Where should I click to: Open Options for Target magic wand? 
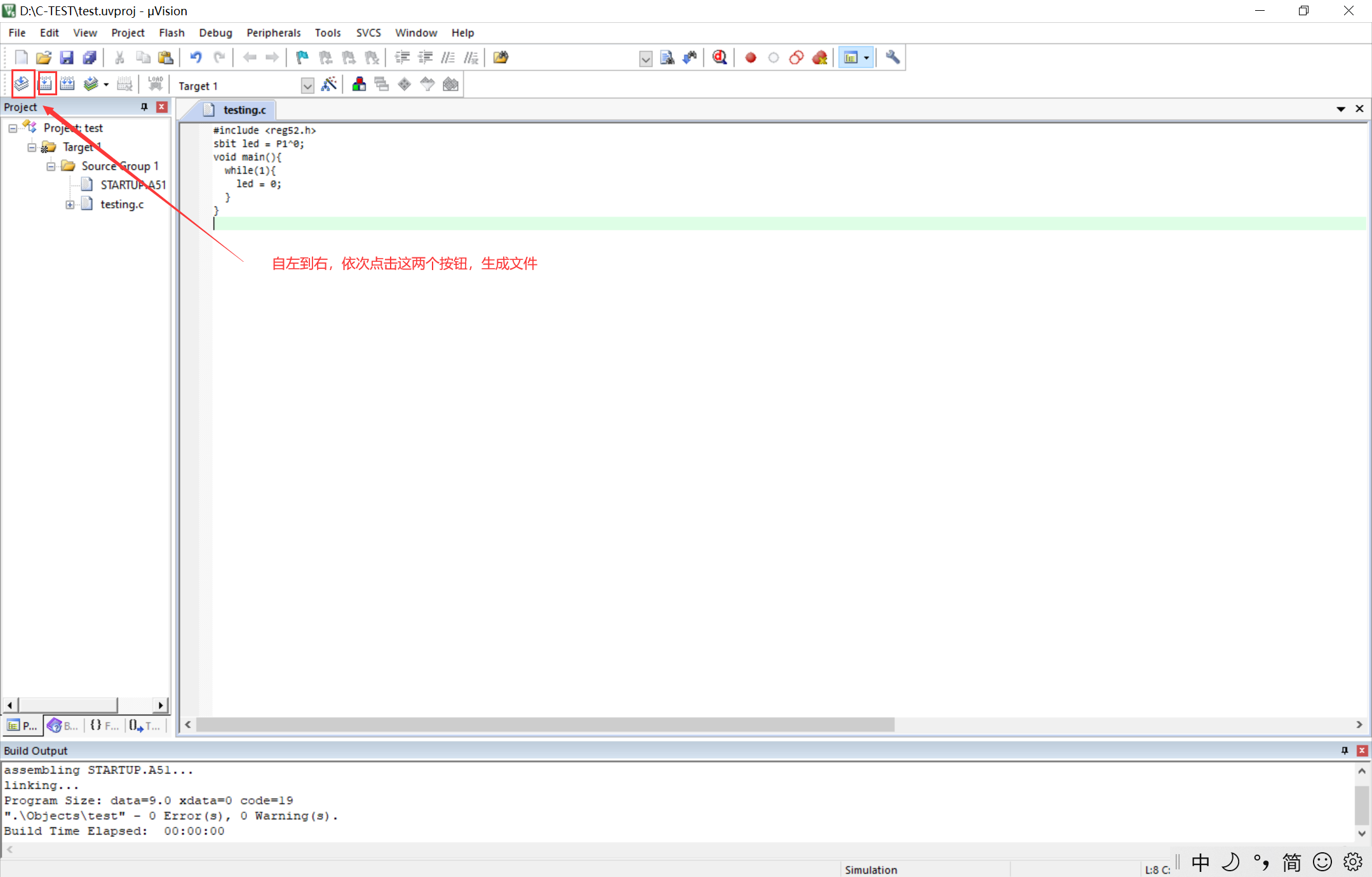[x=329, y=85]
